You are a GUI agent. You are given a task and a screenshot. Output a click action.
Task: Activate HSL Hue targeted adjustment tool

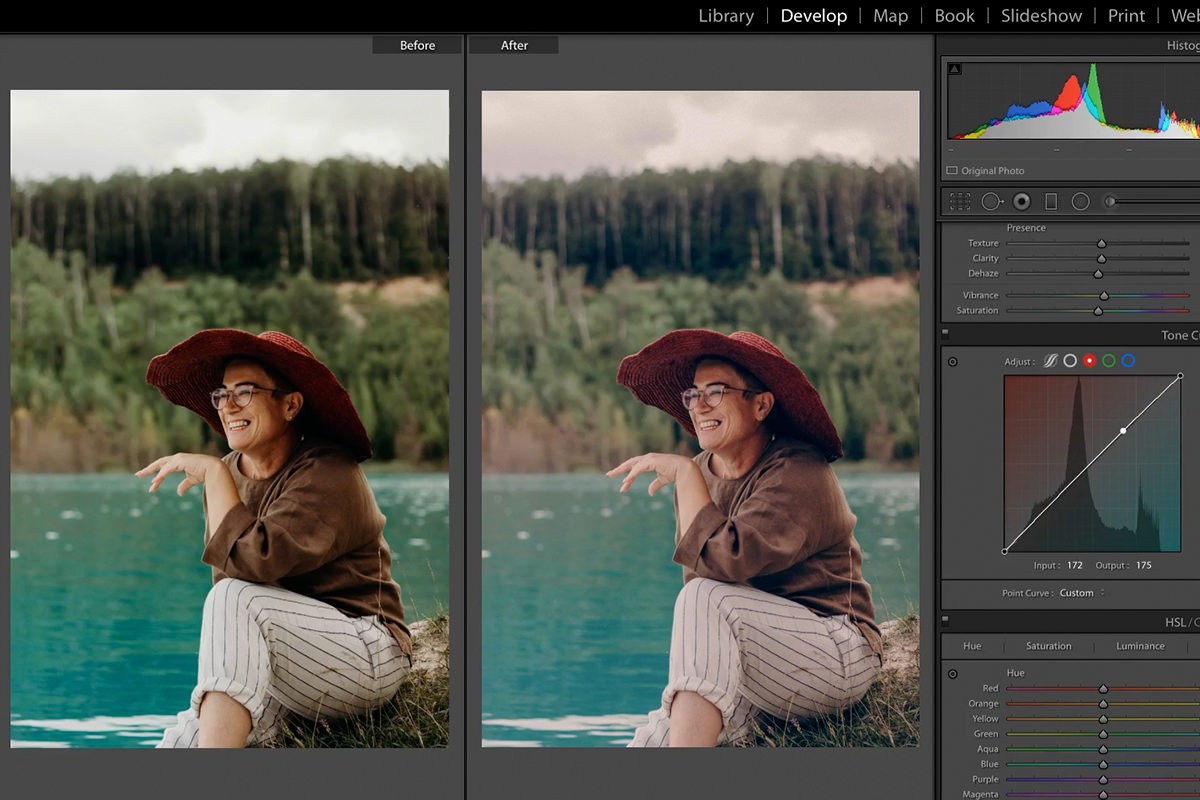[x=952, y=674]
